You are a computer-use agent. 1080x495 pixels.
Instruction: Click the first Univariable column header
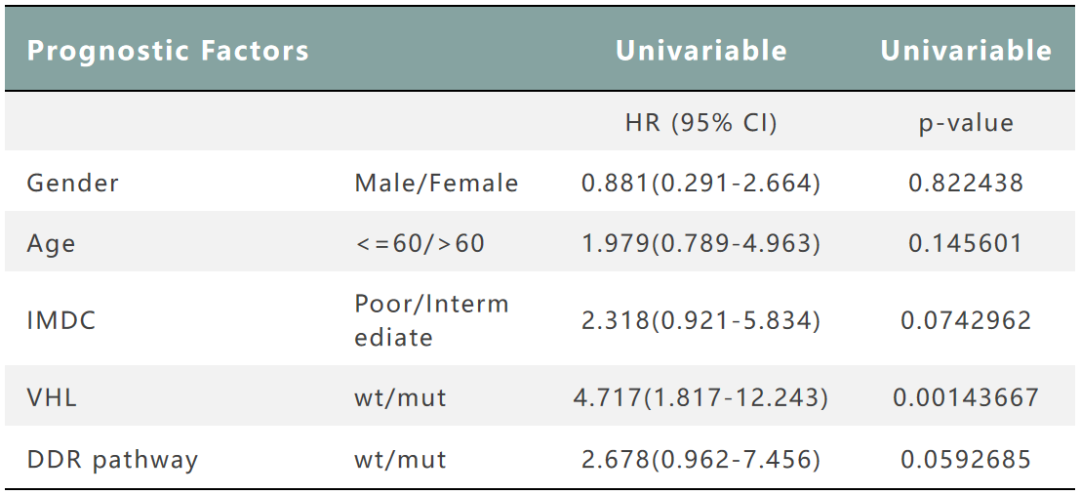click(701, 51)
